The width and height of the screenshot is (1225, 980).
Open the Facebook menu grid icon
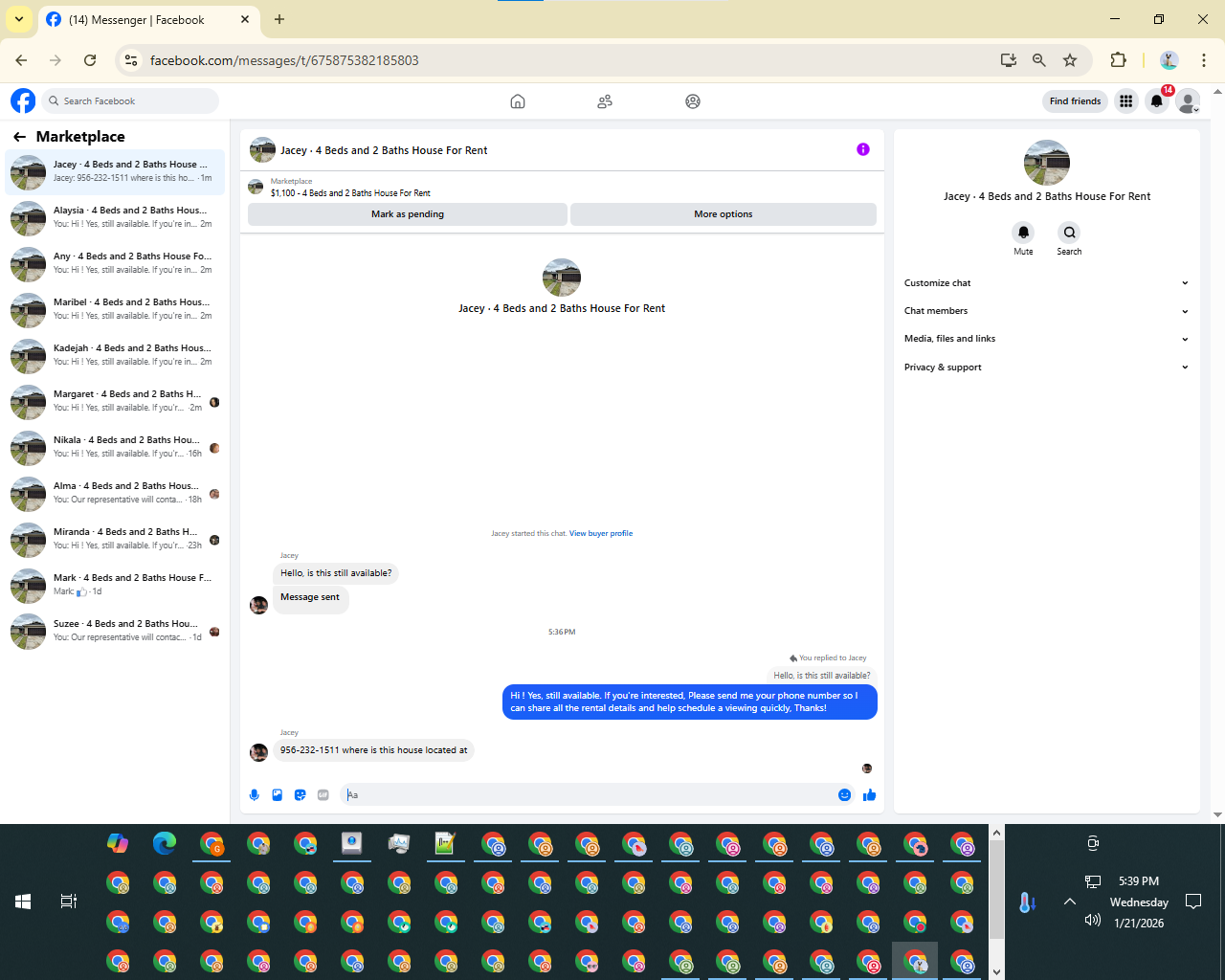[x=1126, y=101]
